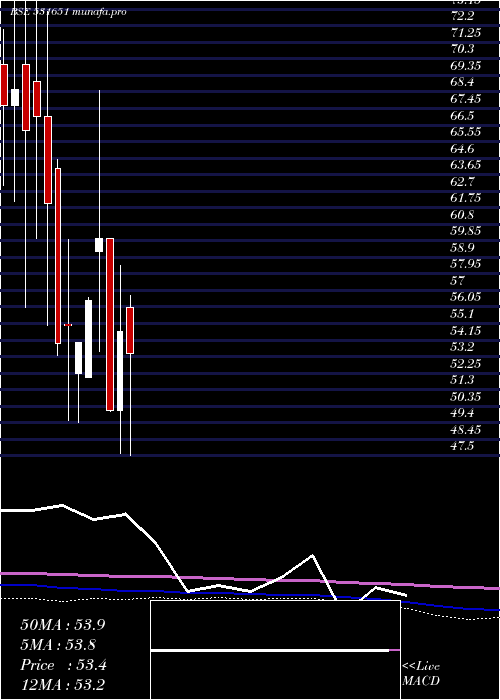
Task: Click the 50MA : 53.9 readout
Action: (x=63, y=625)
